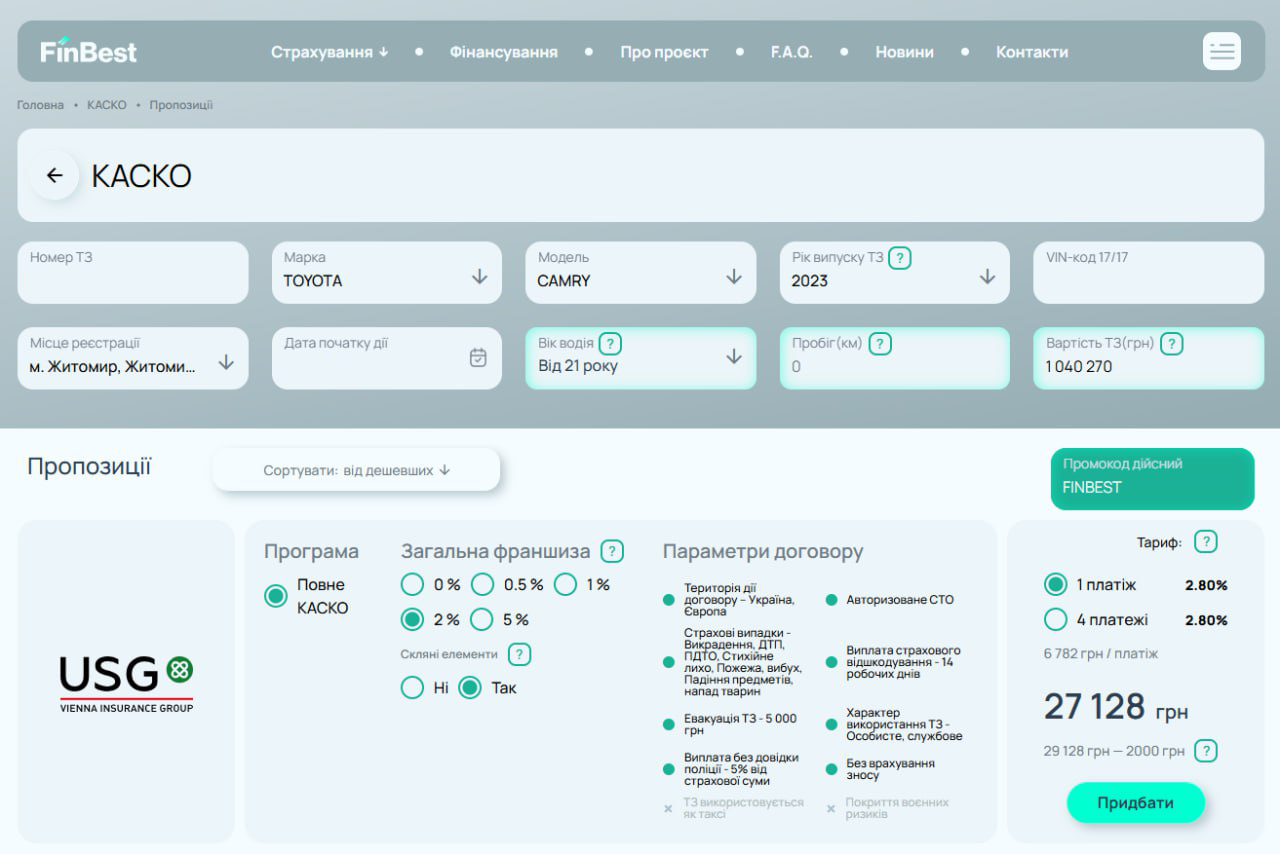The width and height of the screenshot is (1280, 854).
Task: Click help icon beside Загальна франшиза
Action: (612, 551)
